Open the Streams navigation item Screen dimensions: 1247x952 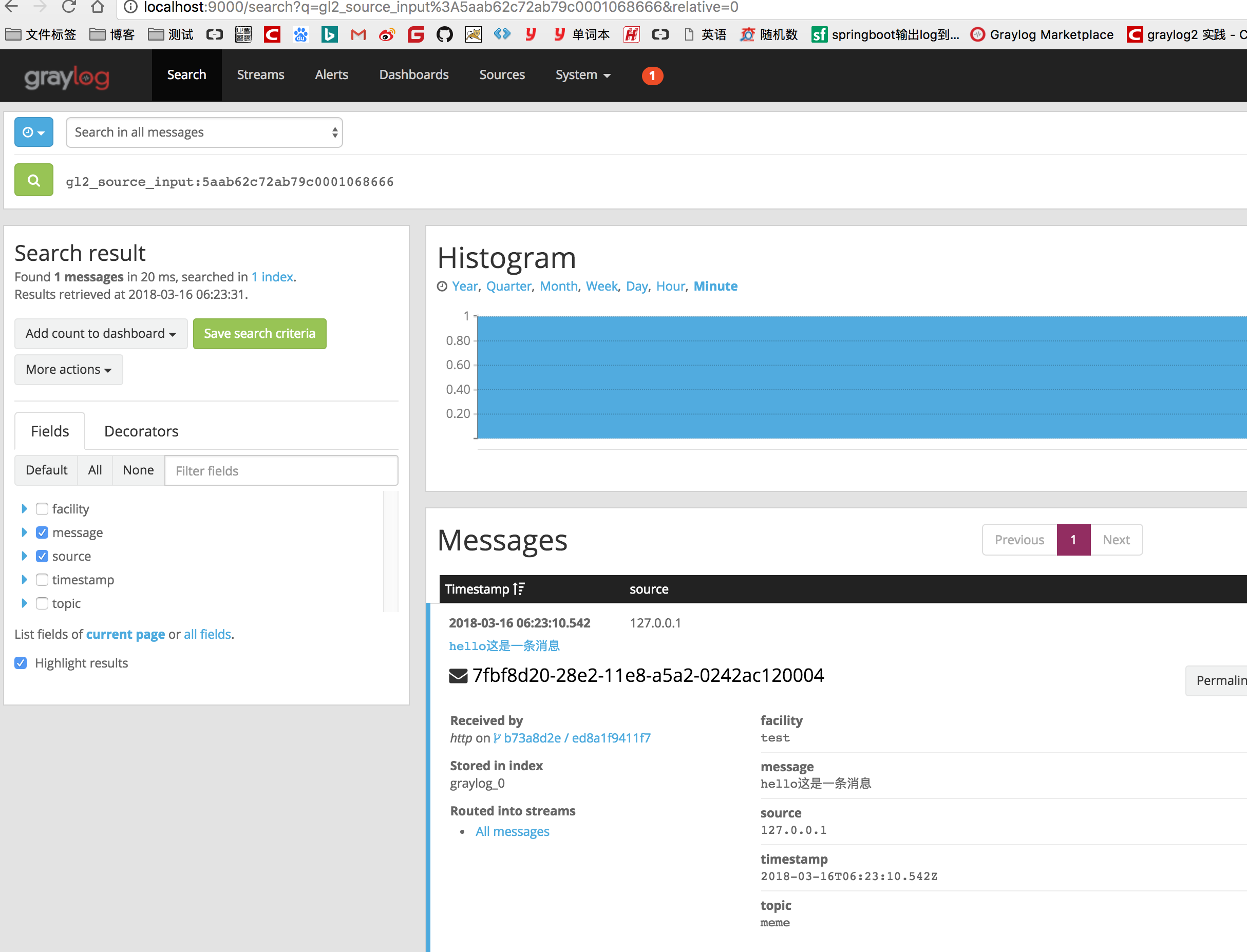tap(260, 75)
